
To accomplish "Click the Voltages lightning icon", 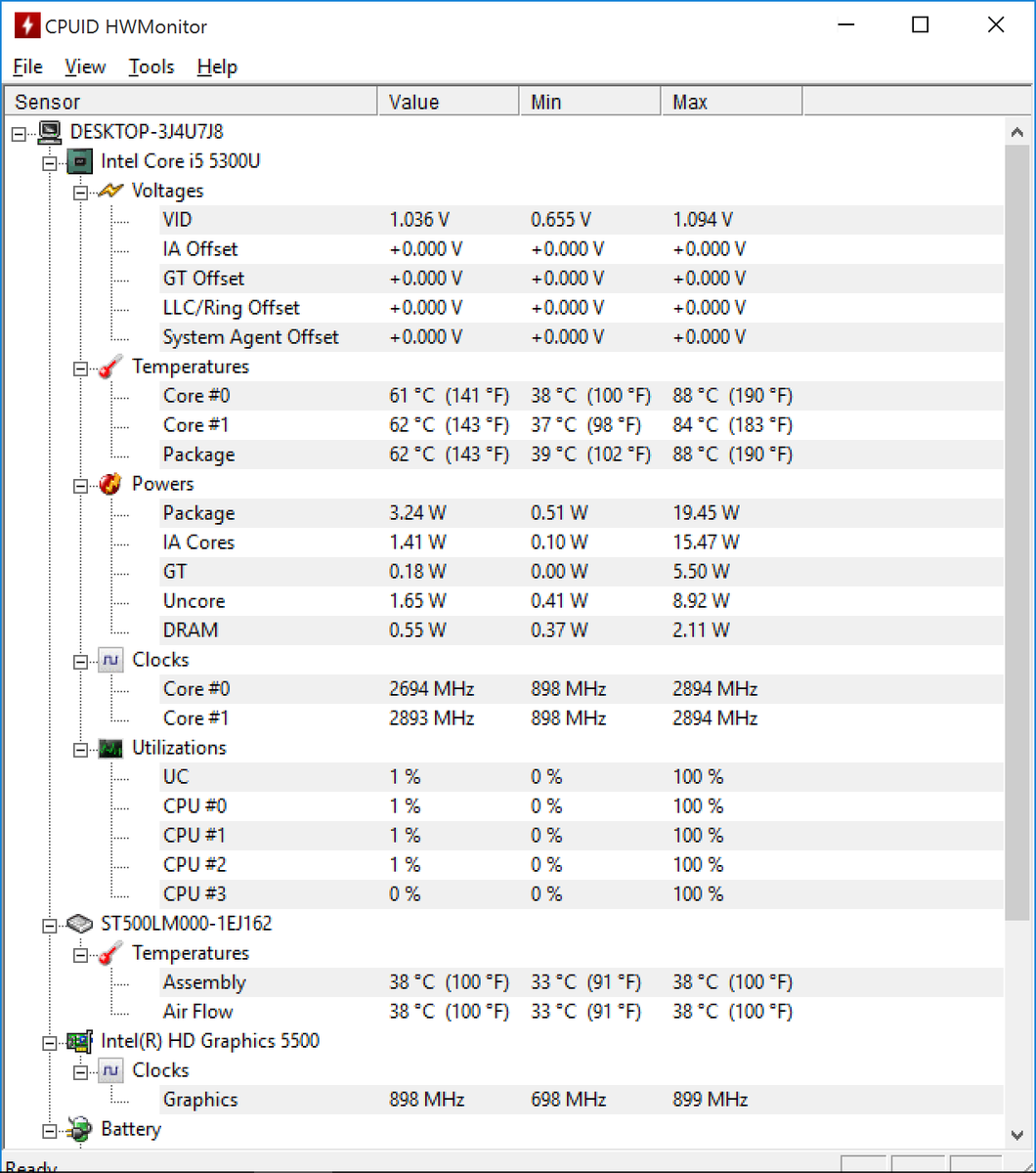I will pyautogui.click(x=110, y=191).
